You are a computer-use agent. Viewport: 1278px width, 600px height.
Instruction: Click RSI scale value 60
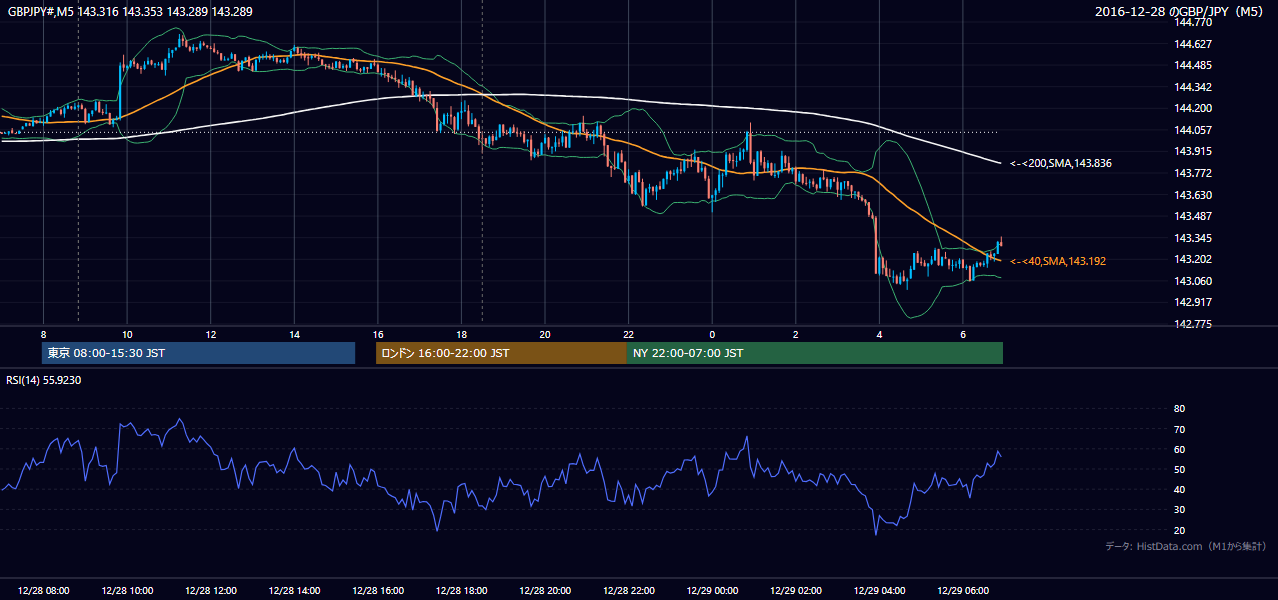click(1179, 449)
